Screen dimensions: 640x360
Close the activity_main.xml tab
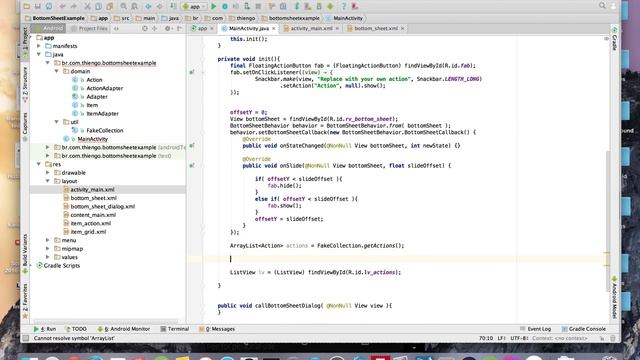(x=337, y=29)
